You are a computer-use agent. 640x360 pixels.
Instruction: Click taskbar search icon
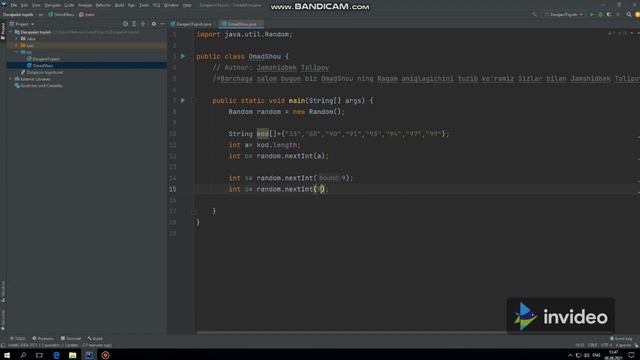(x=23, y=355)
